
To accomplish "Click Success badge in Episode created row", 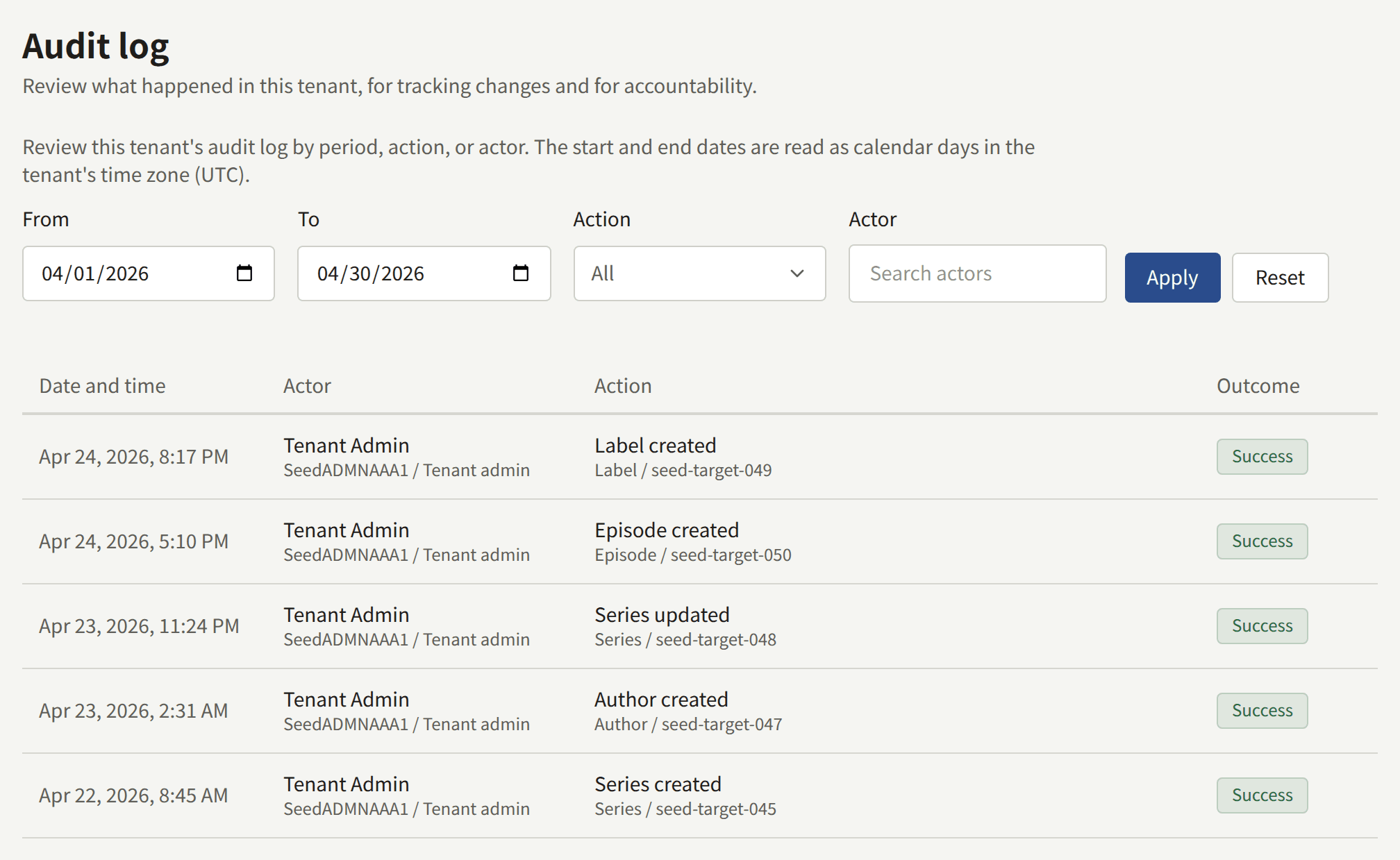I will click(x=1262, y=541).
